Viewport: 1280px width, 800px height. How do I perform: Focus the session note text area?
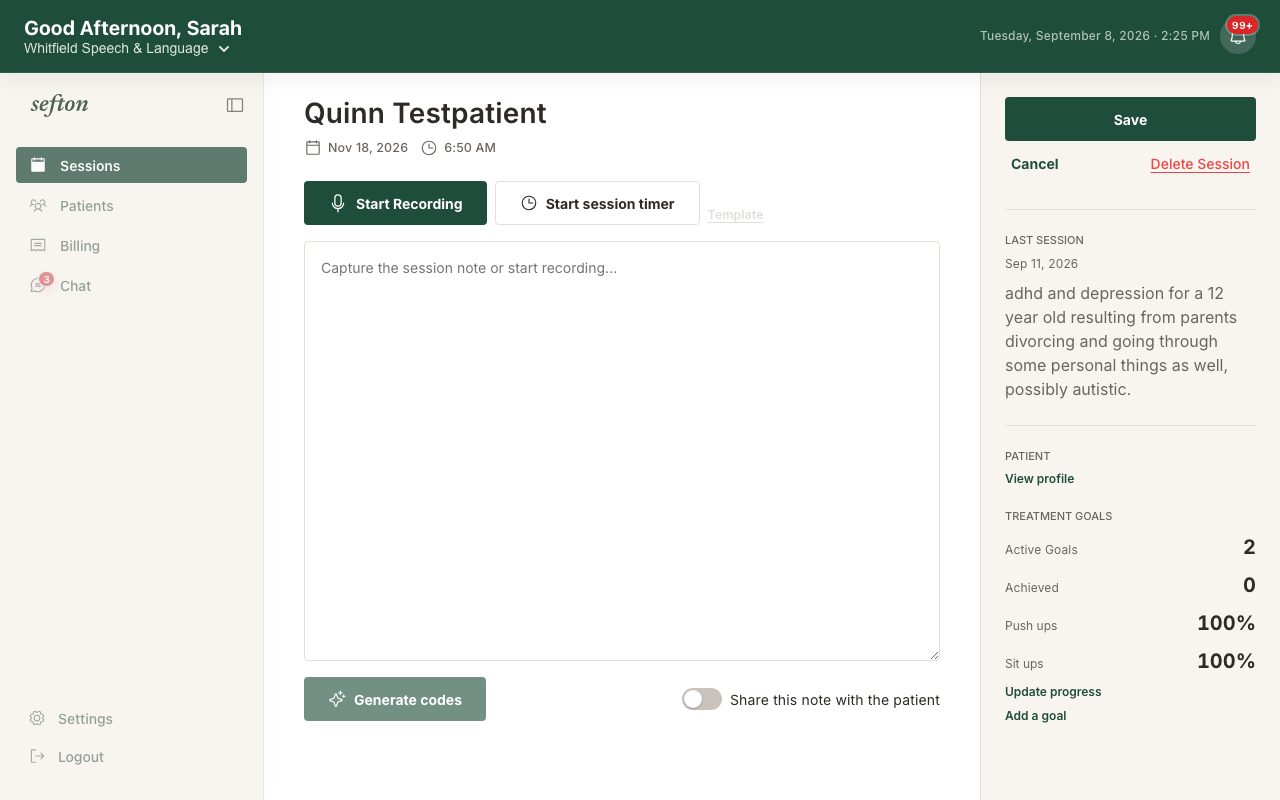pyautogui.click(x=622, y=451)
